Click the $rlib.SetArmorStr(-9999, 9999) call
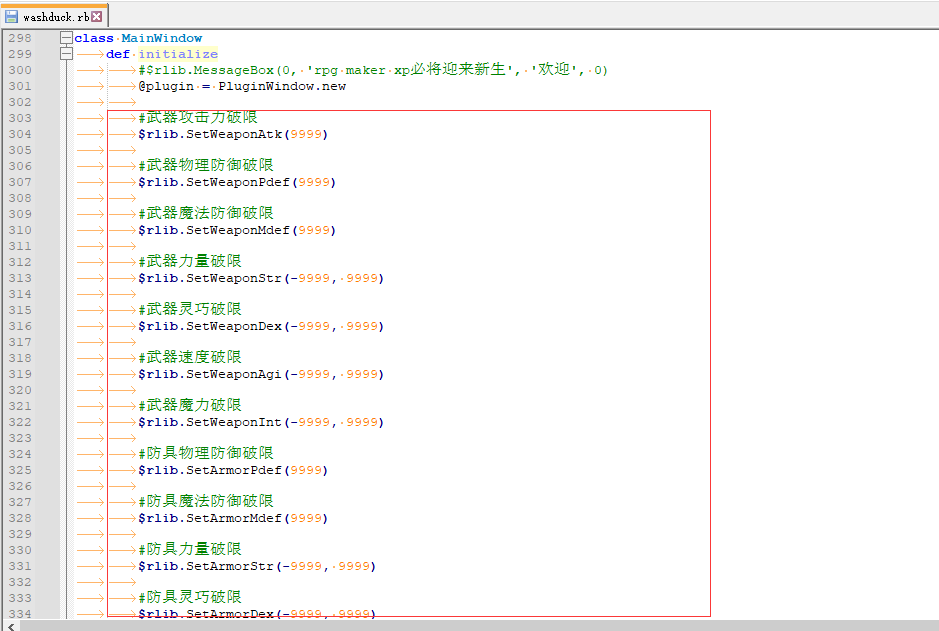Image resolution: width=939 pixels, height=631 pixels. (x=257, y=566)
